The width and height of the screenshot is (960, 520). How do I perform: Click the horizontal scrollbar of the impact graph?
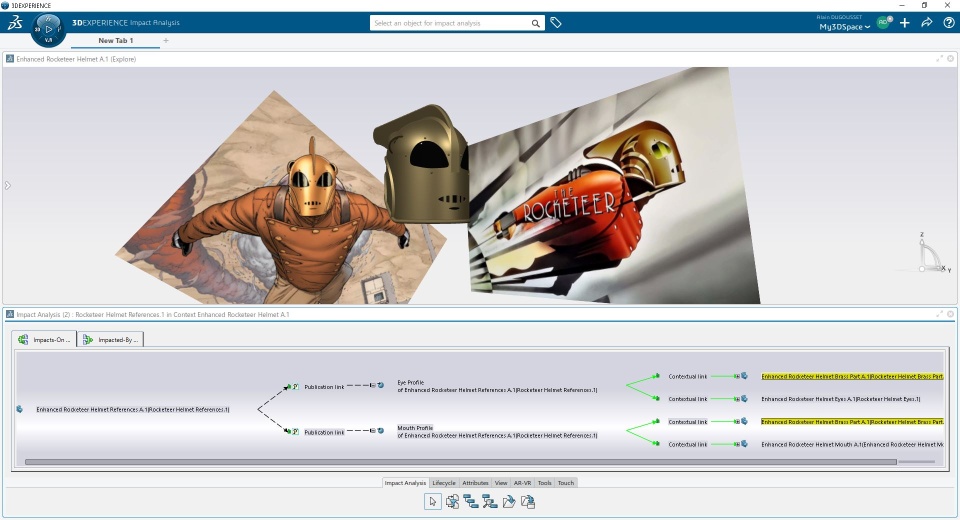coord(460,462)
